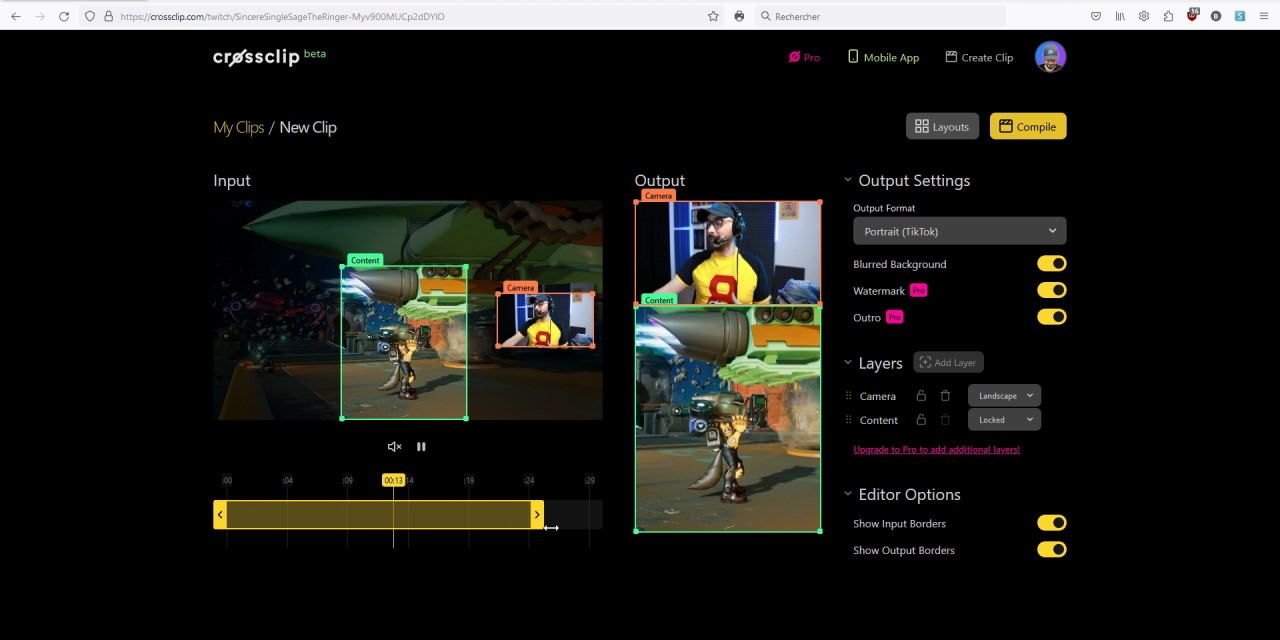
Task: Pause the input video playback
Action: coord(421,447)
